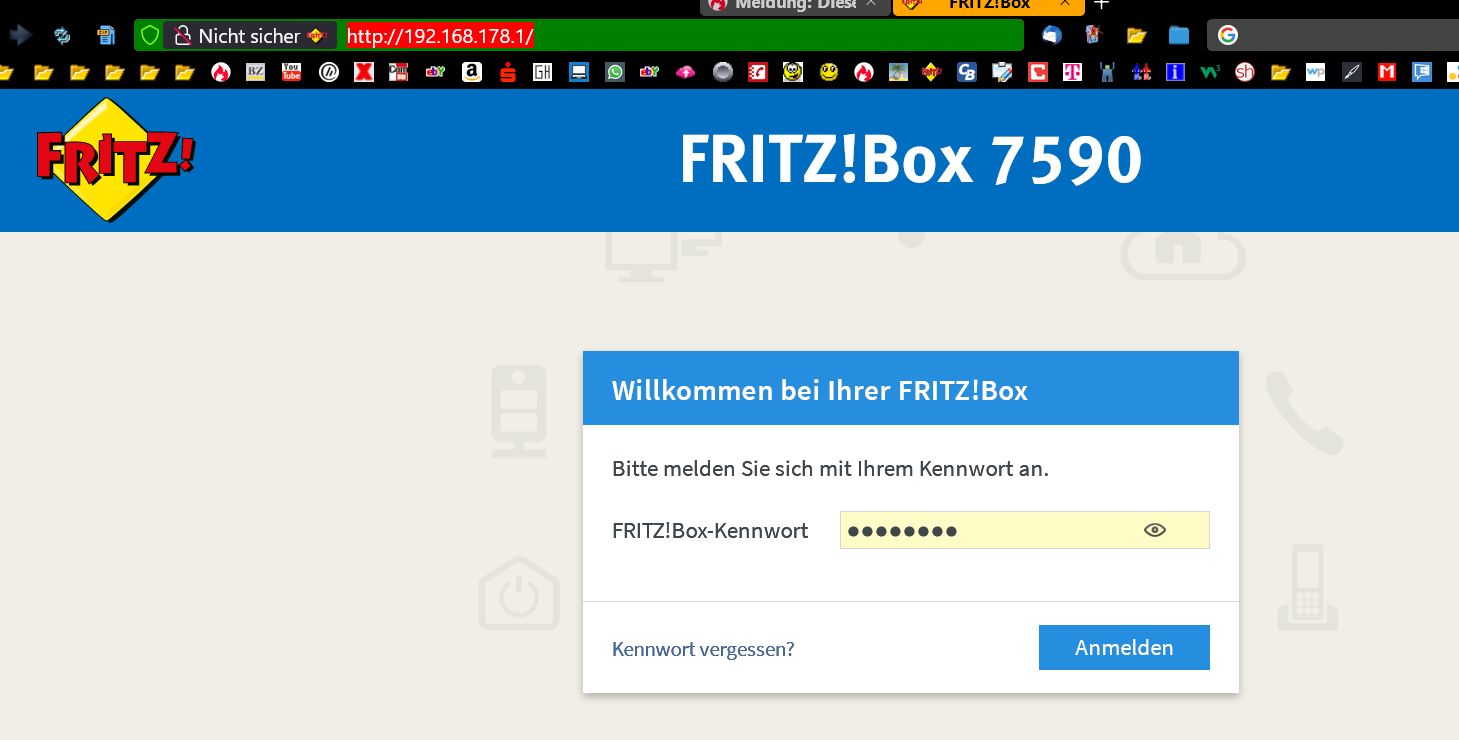The image size is (1459, 740).
Task: Open the red M bookmark
Action: point(1386,72)
